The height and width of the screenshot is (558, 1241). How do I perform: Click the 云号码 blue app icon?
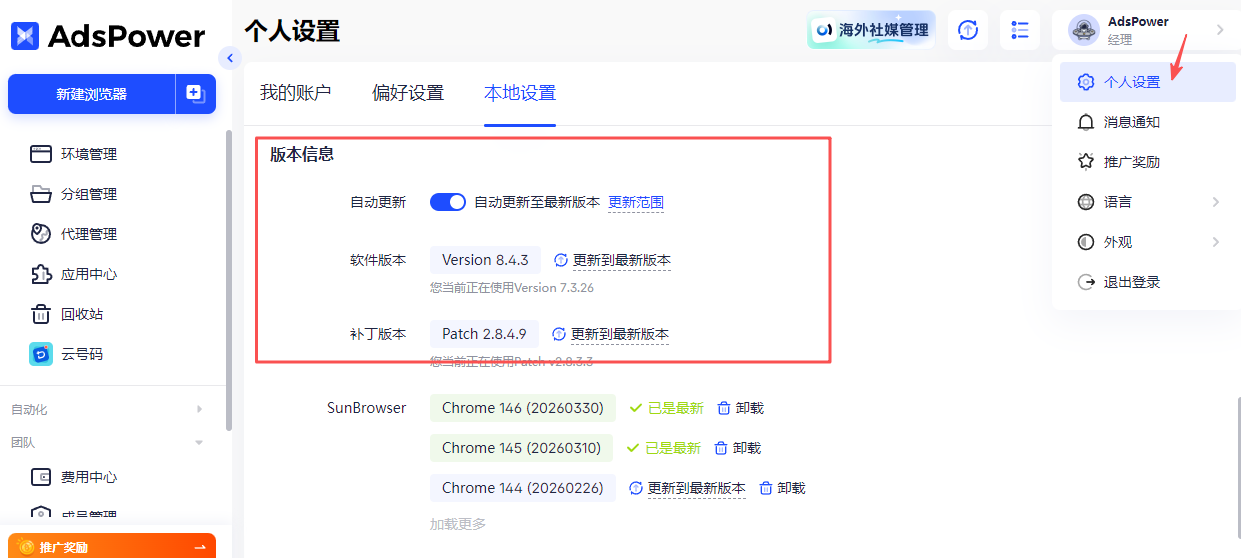click(41, 354)
